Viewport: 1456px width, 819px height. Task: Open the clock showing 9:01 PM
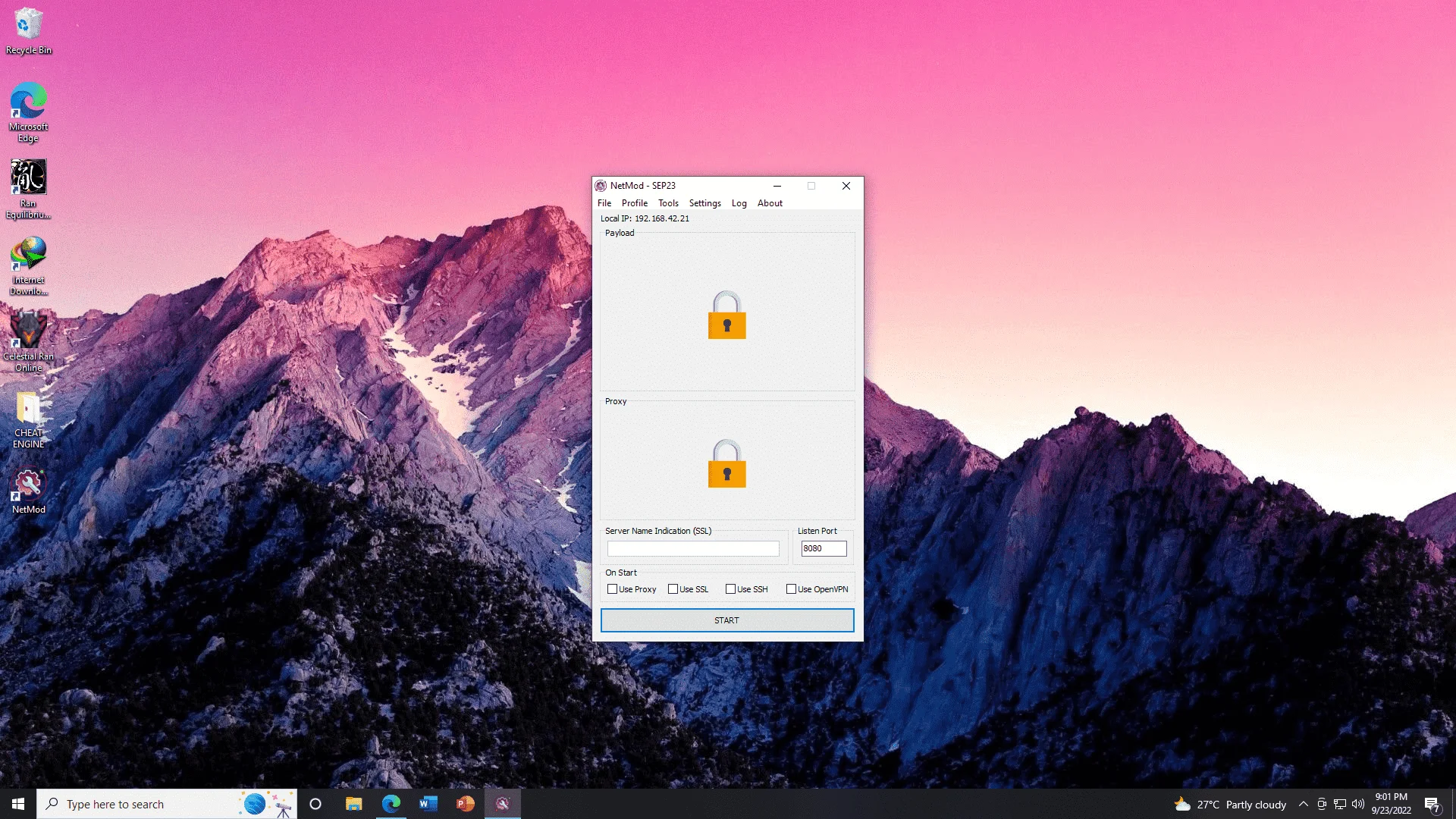click(1391, 804)
